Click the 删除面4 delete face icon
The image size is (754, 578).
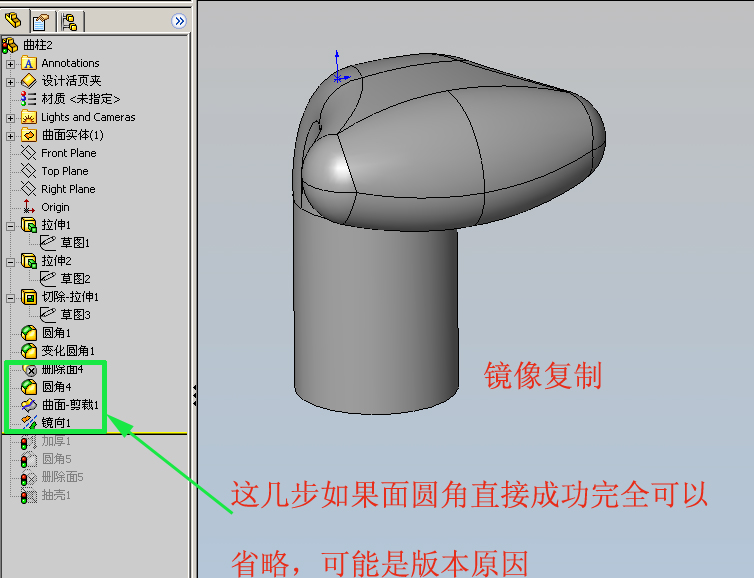pos(30,369)
